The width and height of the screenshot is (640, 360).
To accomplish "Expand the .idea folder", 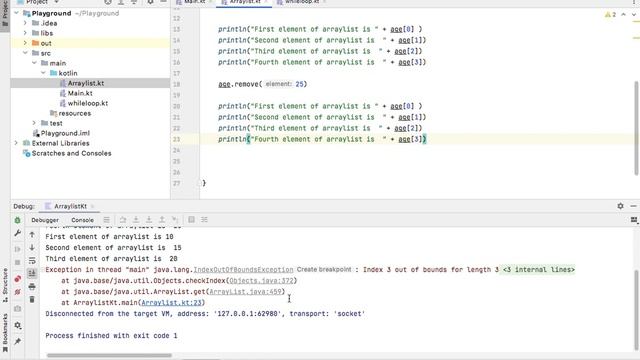I will [25, 23].
